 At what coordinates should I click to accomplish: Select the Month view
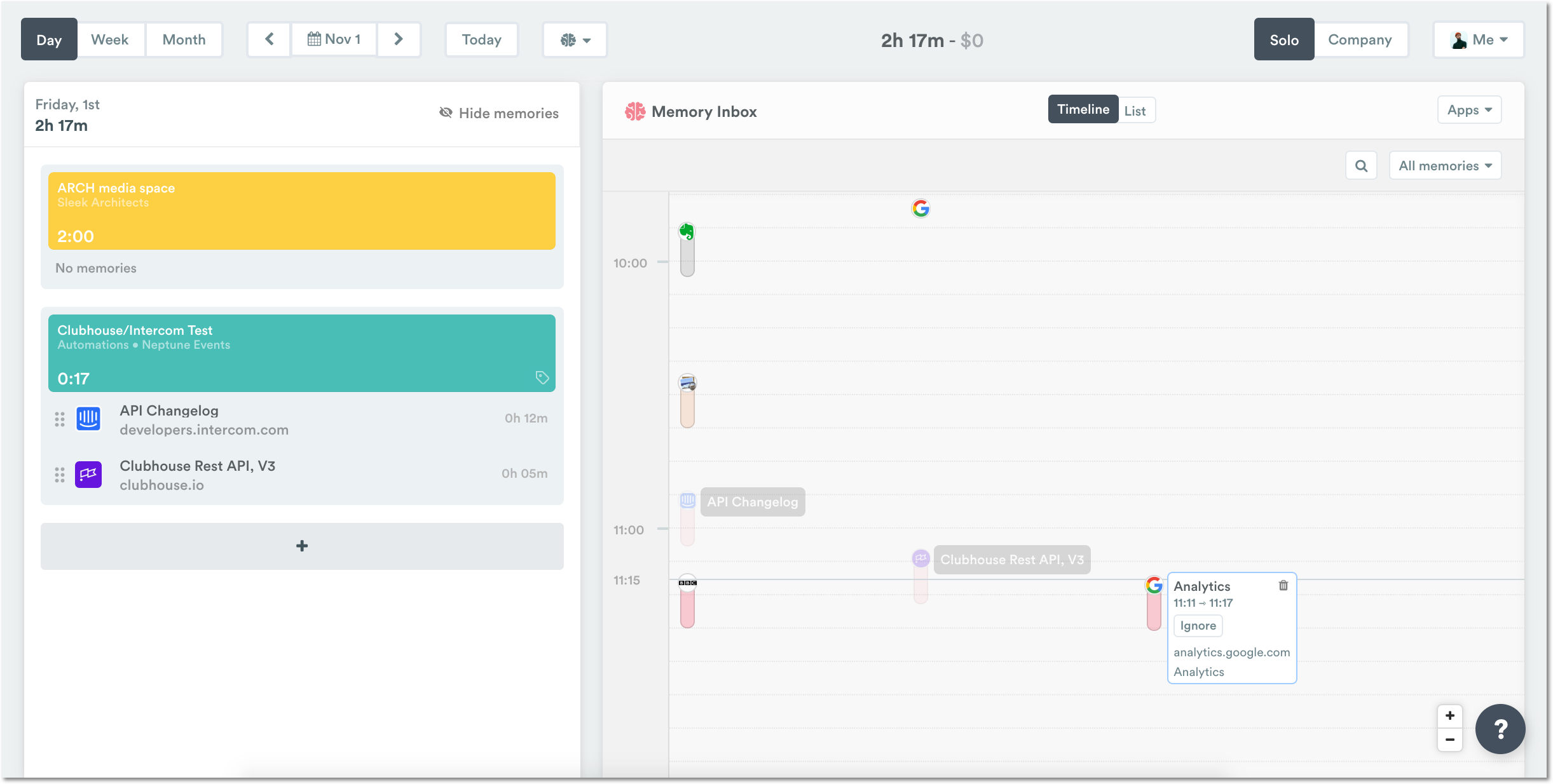(x=184, y=39)
